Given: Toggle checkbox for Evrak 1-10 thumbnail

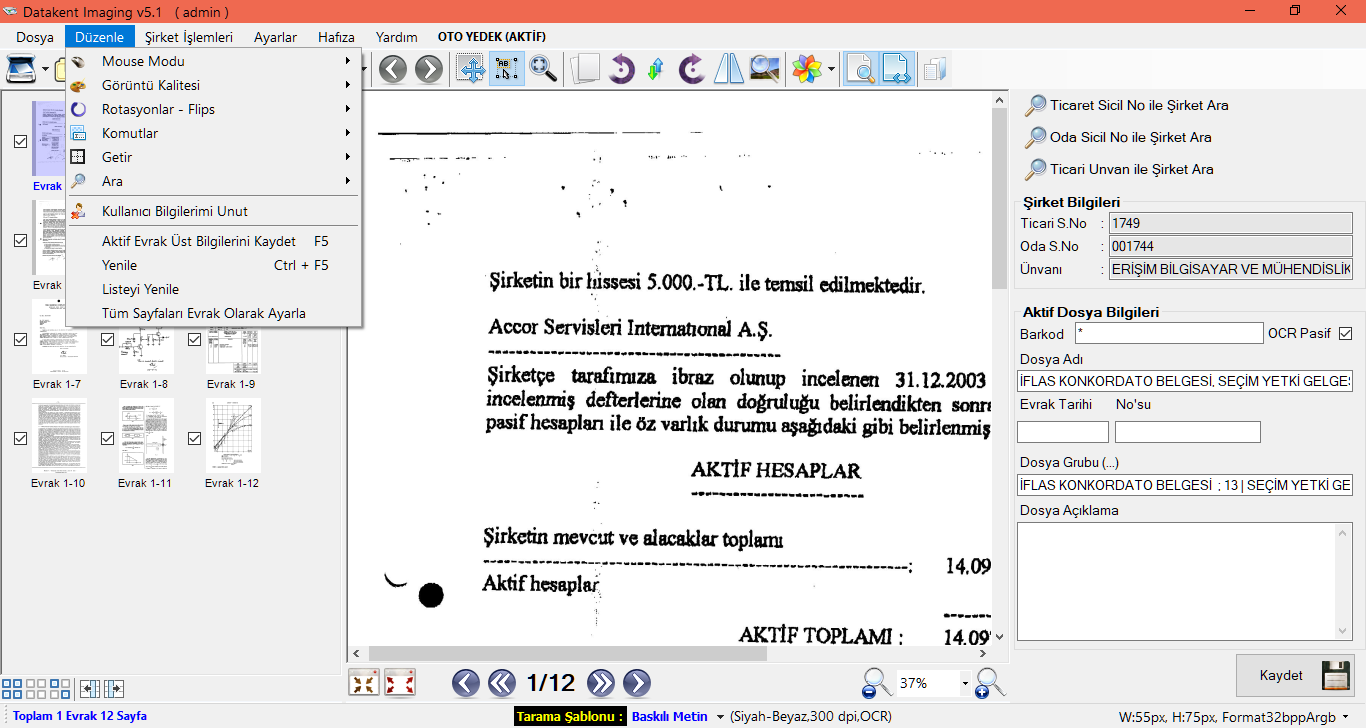Looking at the screenshot, I should (21, 439).
